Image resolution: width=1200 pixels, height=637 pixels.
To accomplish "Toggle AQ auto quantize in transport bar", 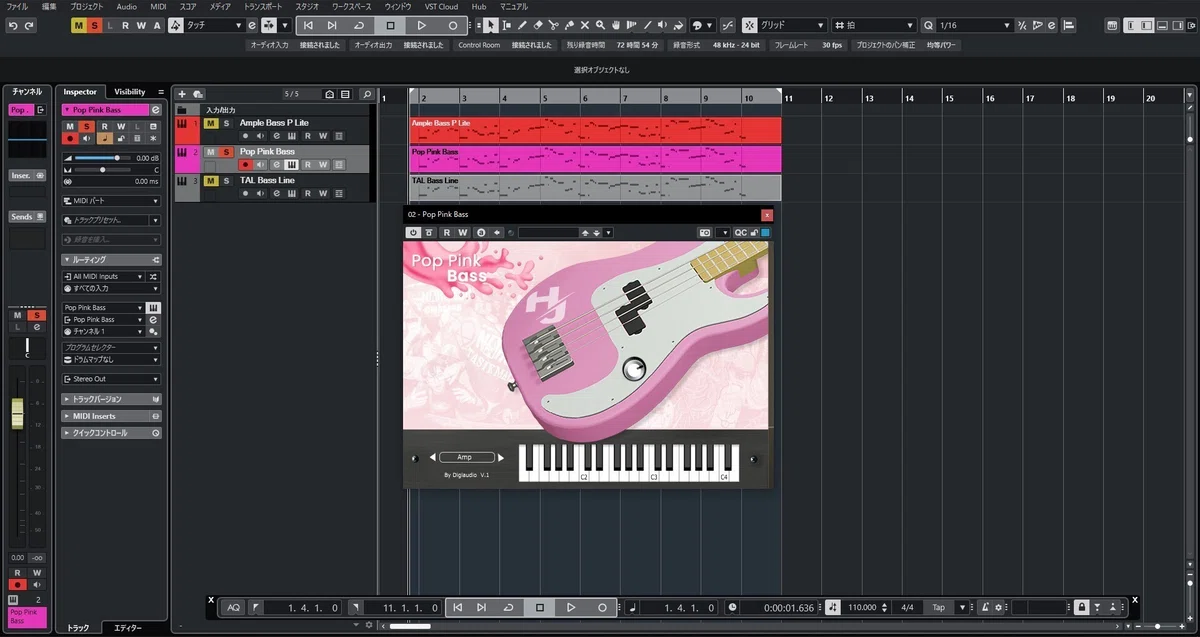I will 233,607.
